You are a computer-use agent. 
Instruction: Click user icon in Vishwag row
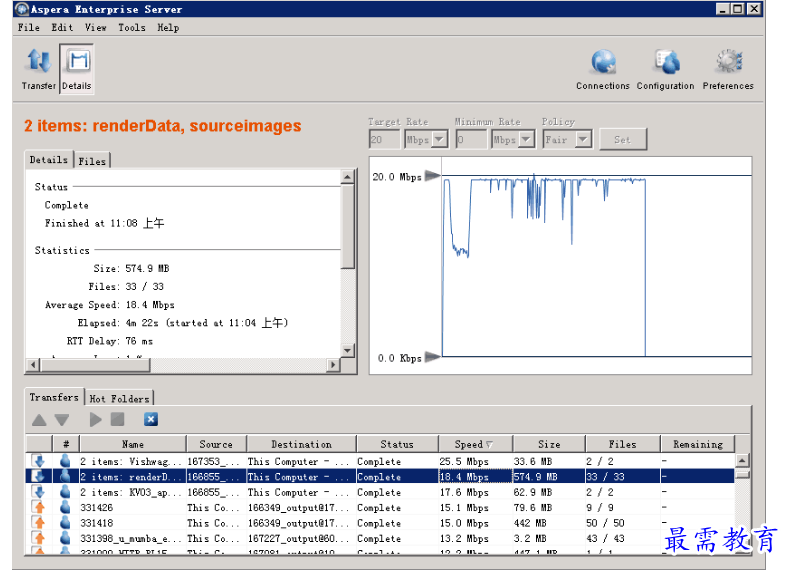tap(65, 461)
